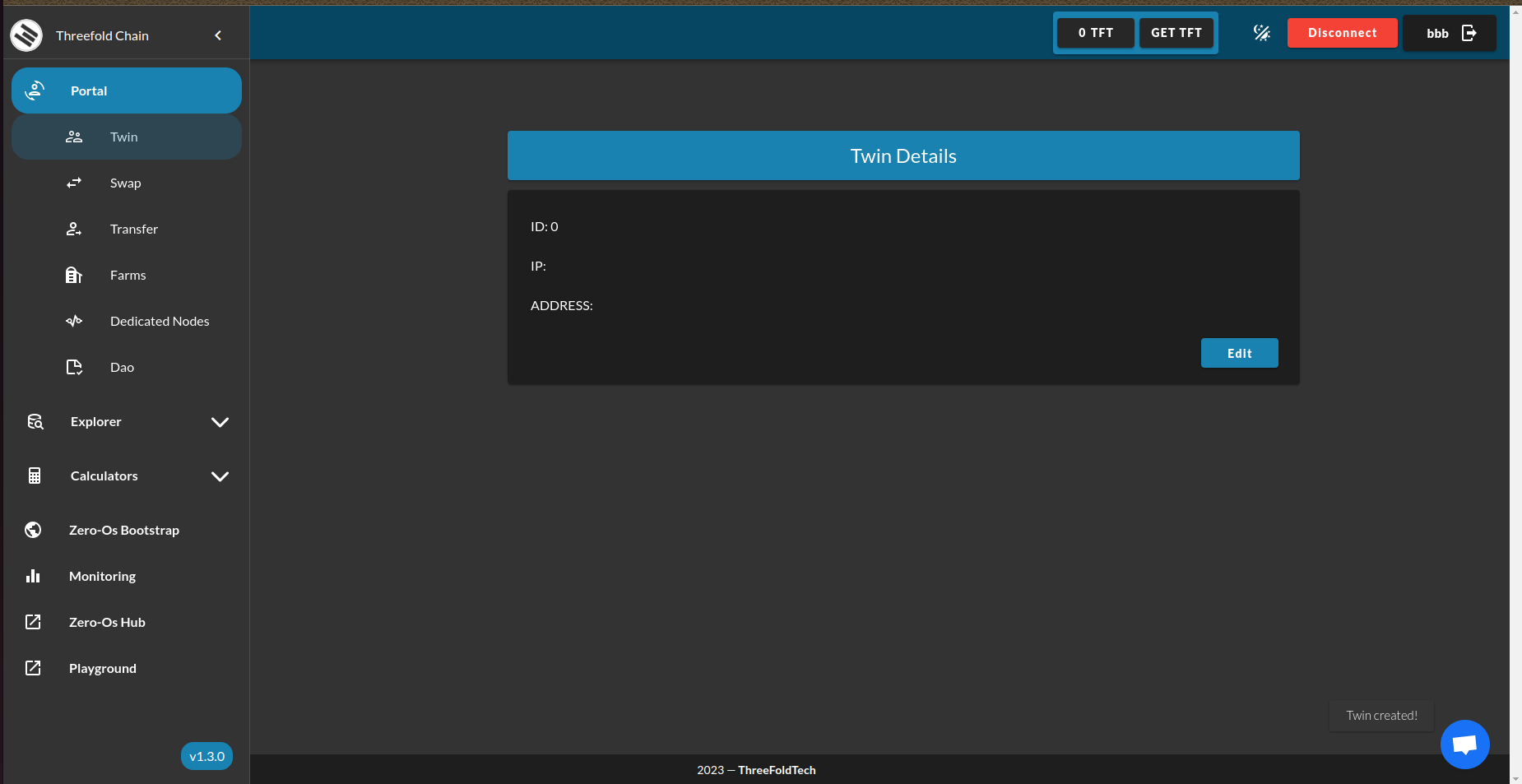Open the Zero-Os Hub external link
Viewport: 1522px width, 784px height.
(106, 622)
